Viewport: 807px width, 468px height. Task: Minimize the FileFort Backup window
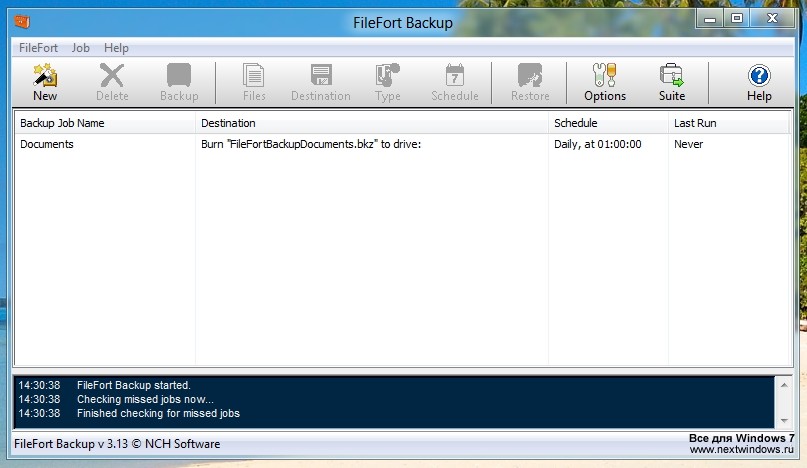(x=710, y=19)
